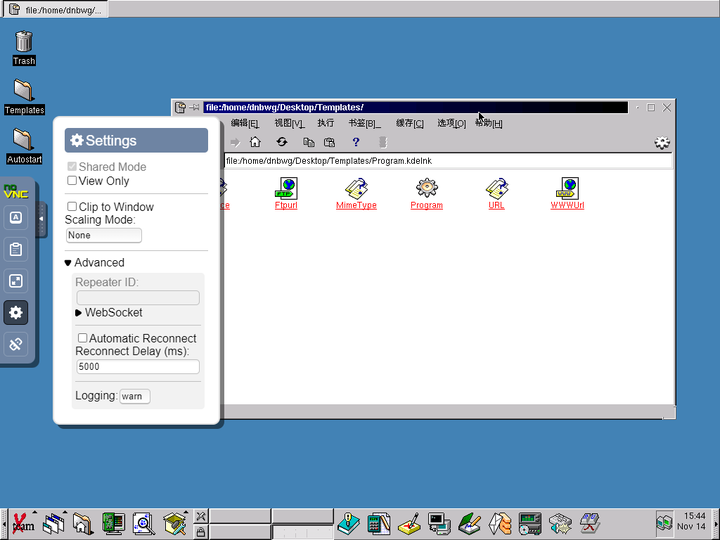720x540 pixels.
Task: Enable the Clip to Window checkbox
Action: [72, 207]
